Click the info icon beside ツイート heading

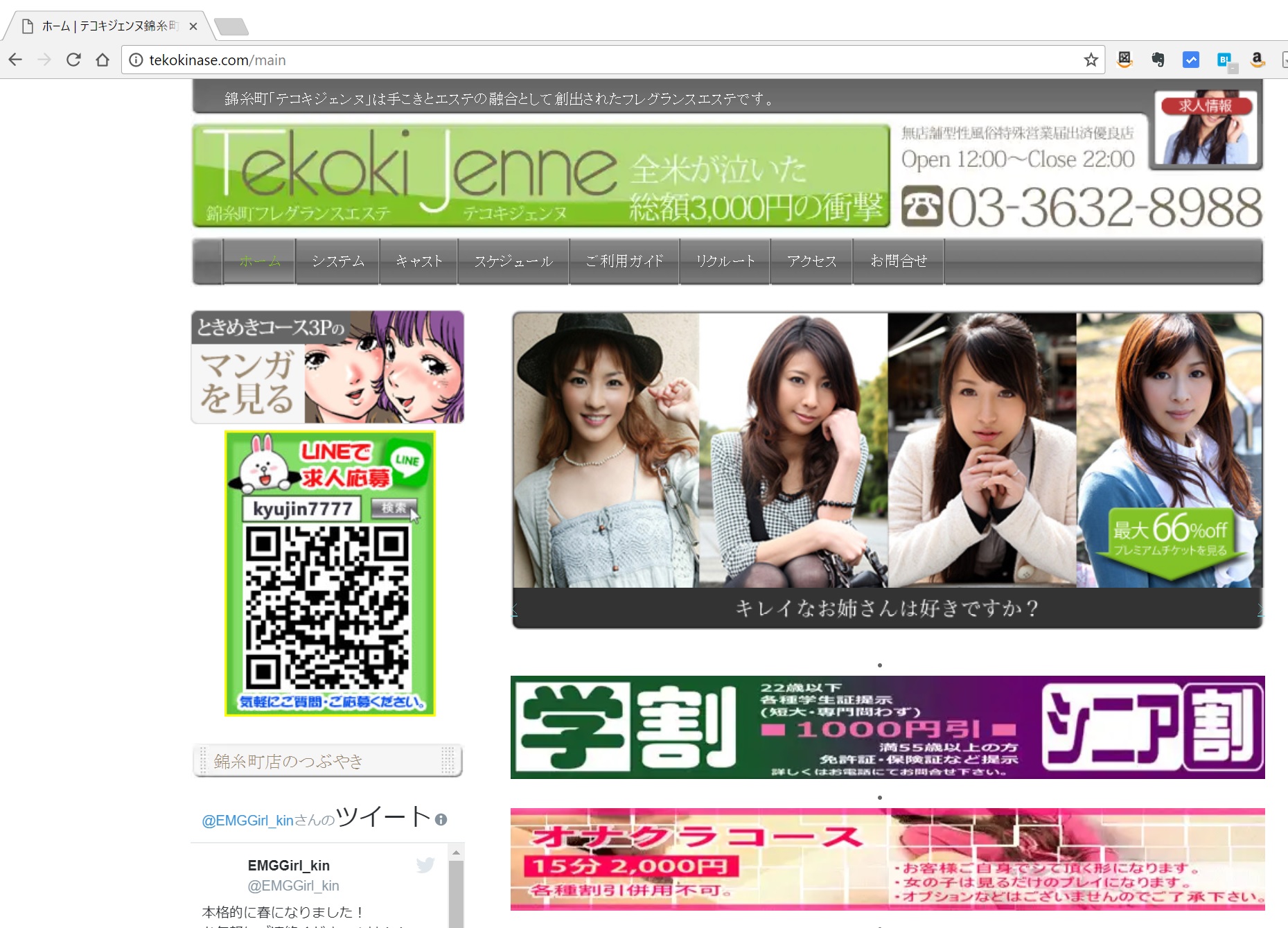441,819
